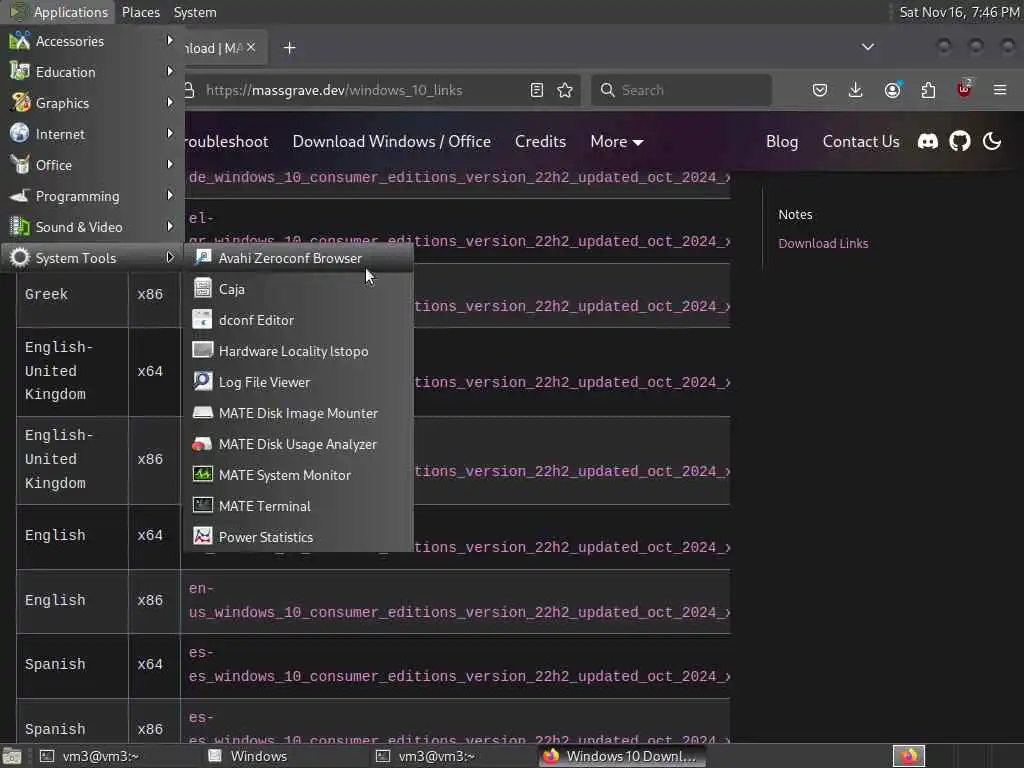The width and height of the screenshot is (1024, 768).
Task: Open Log File Viewer
Action: tap(298, 382)
